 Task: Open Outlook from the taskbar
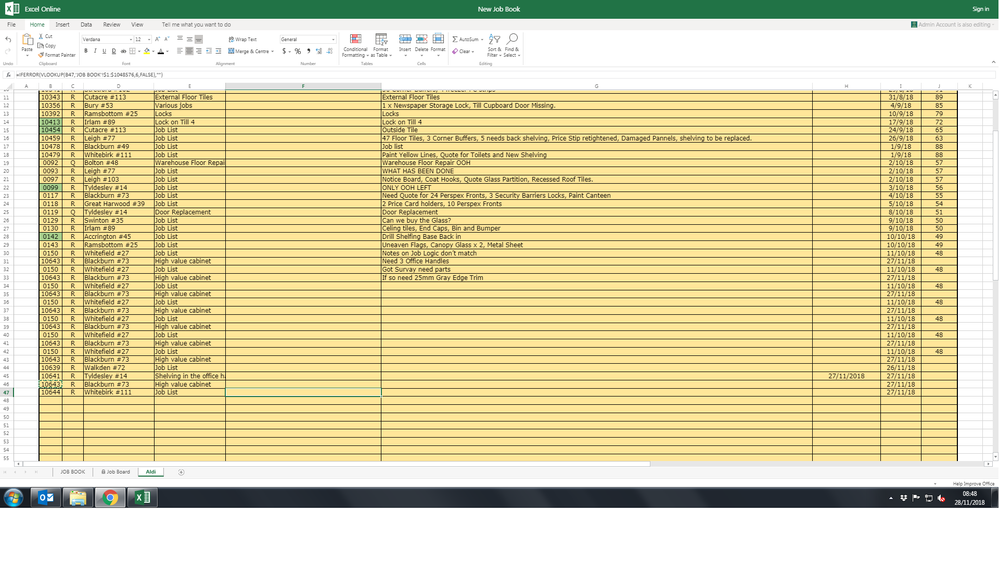[x=46, y=498]
